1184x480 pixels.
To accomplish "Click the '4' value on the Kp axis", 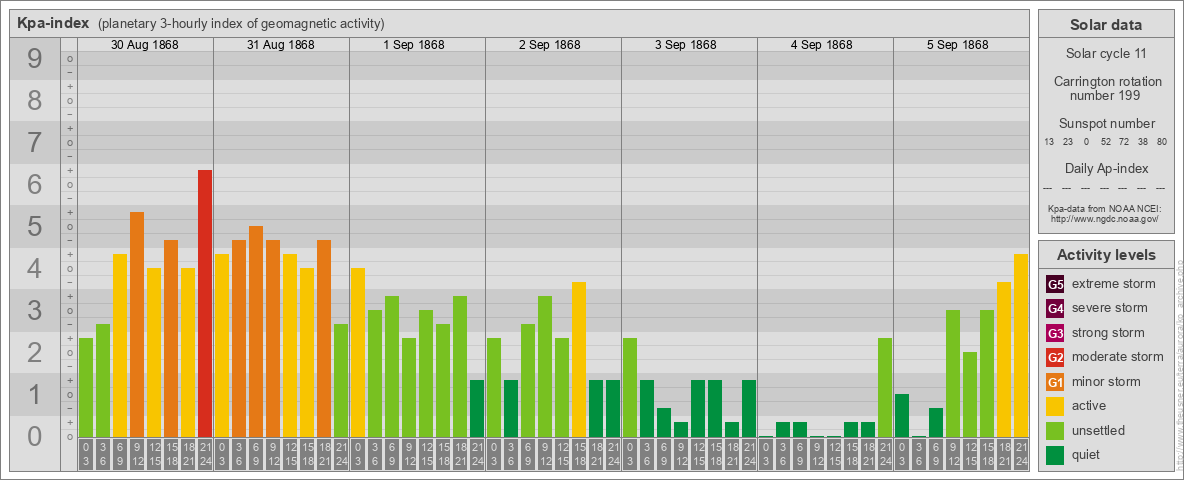I will [x=35, y=269].
